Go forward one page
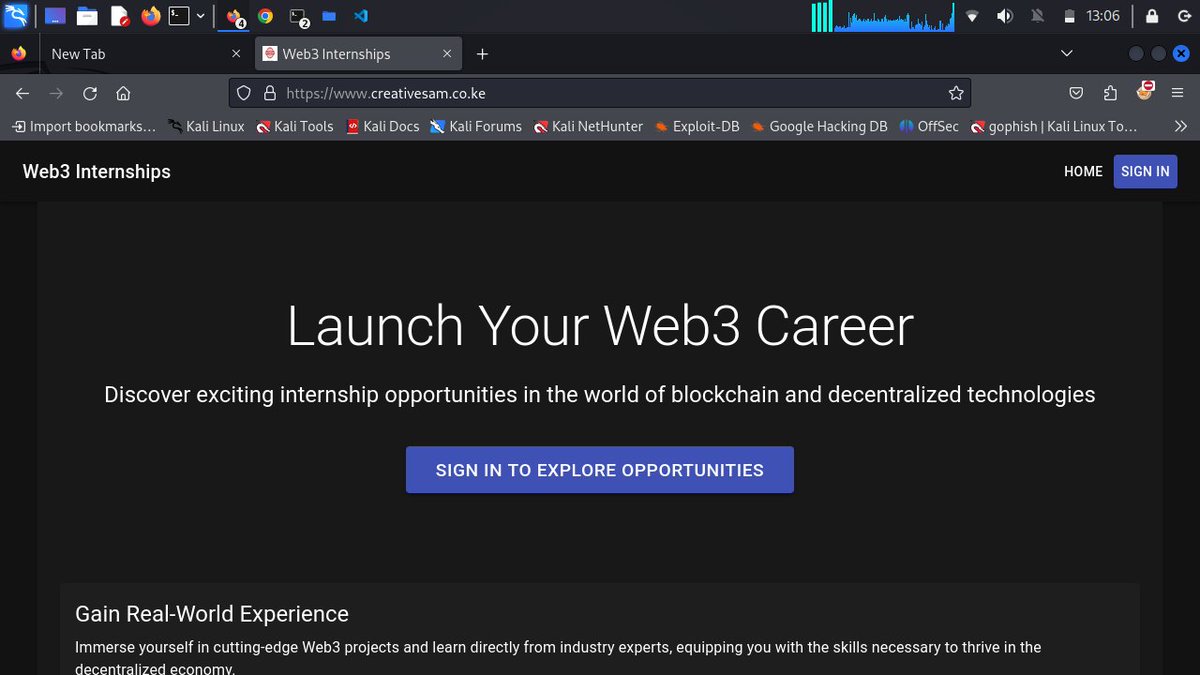 56,93
